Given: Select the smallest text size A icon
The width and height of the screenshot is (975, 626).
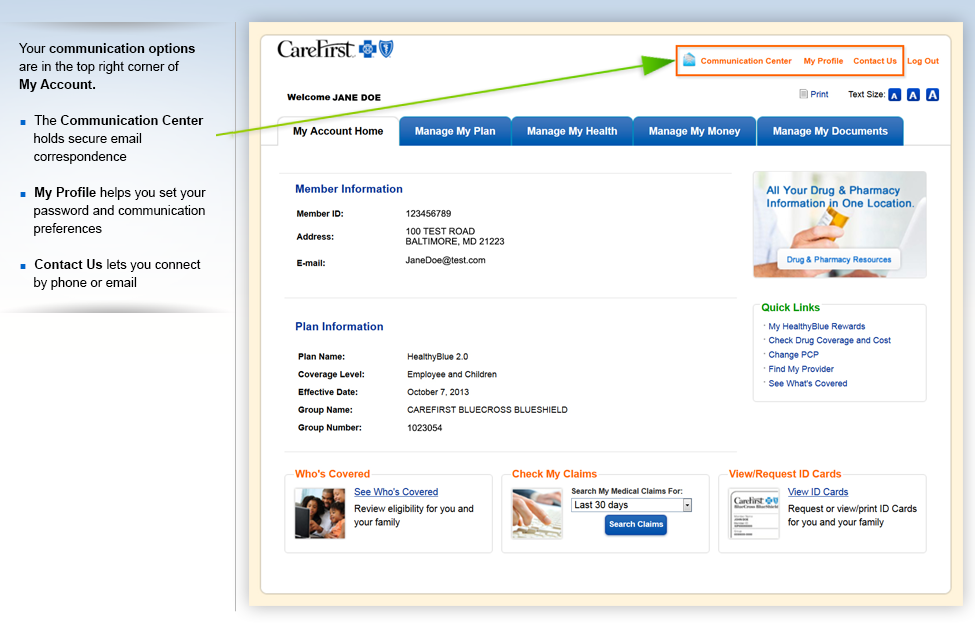Looking at the screenshot, I should [894, 94].
